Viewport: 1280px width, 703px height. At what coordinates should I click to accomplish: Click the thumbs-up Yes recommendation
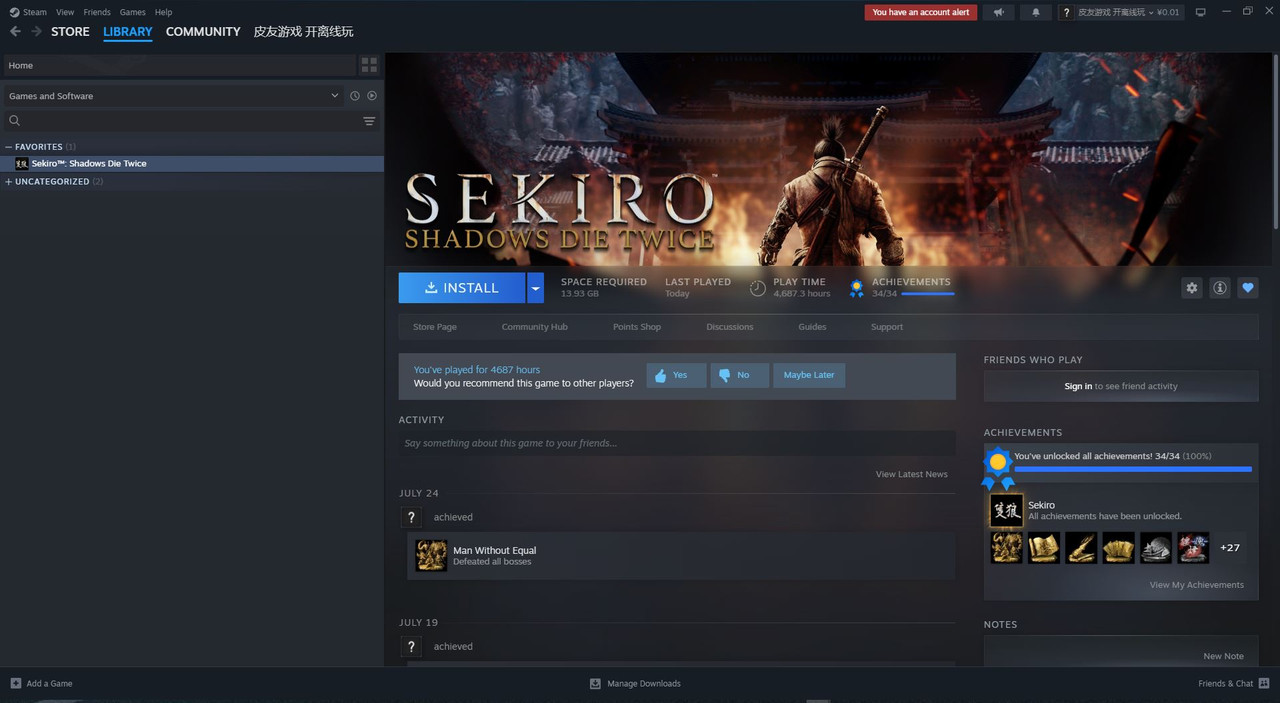point(676,375)
